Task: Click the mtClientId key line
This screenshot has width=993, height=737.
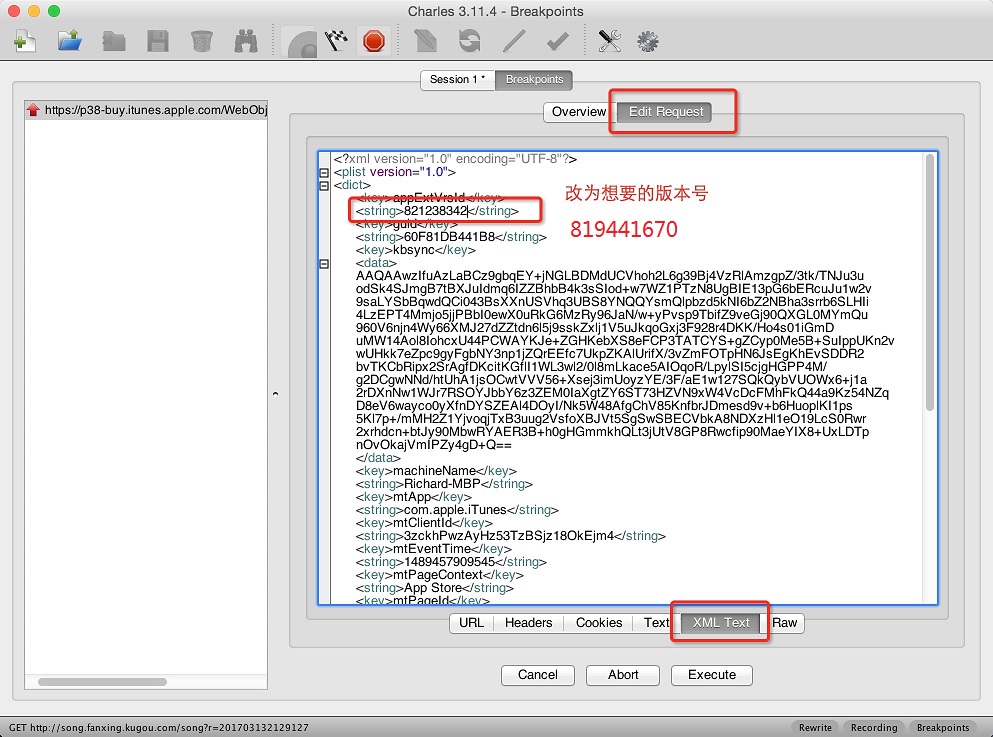Action: (x=424, y=523)
